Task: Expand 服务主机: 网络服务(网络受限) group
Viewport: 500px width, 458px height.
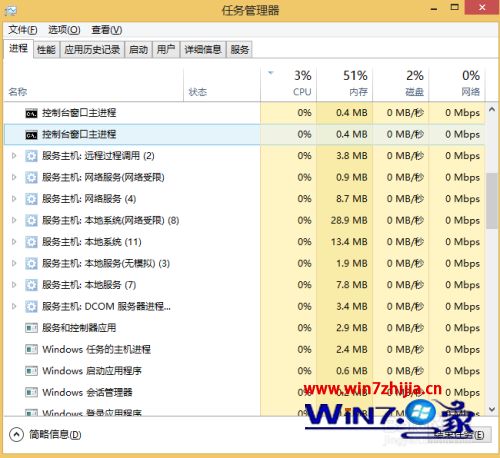Action: pyautogui.click(x=14, y=177)
